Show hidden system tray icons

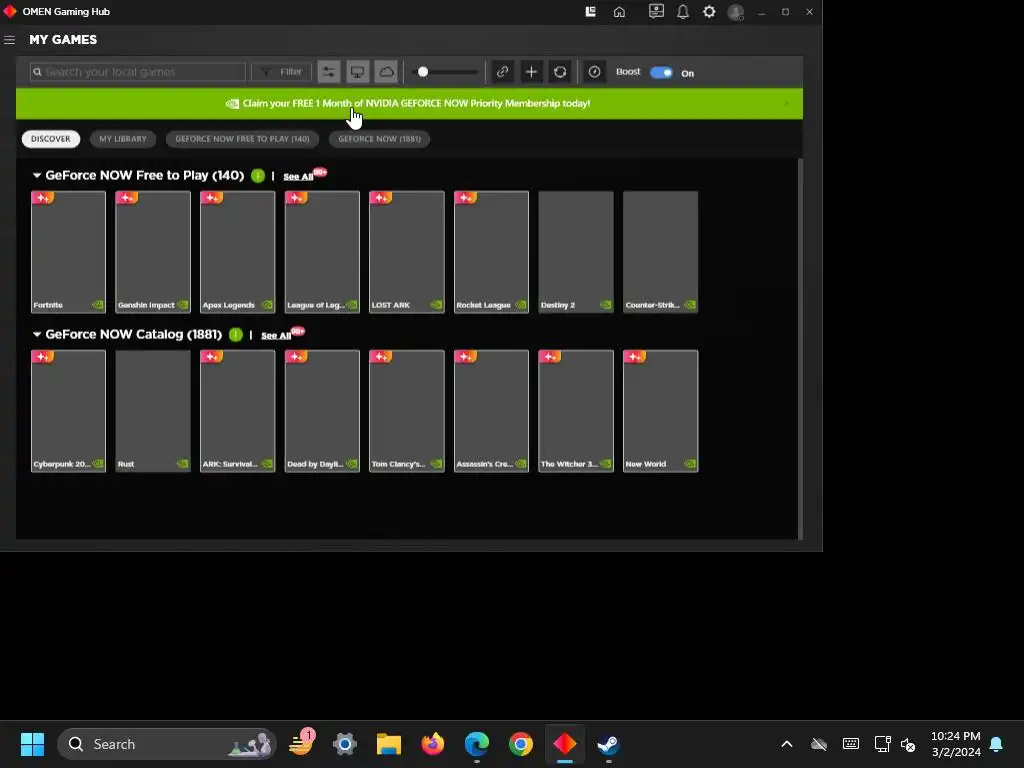[x=787, y=744]
